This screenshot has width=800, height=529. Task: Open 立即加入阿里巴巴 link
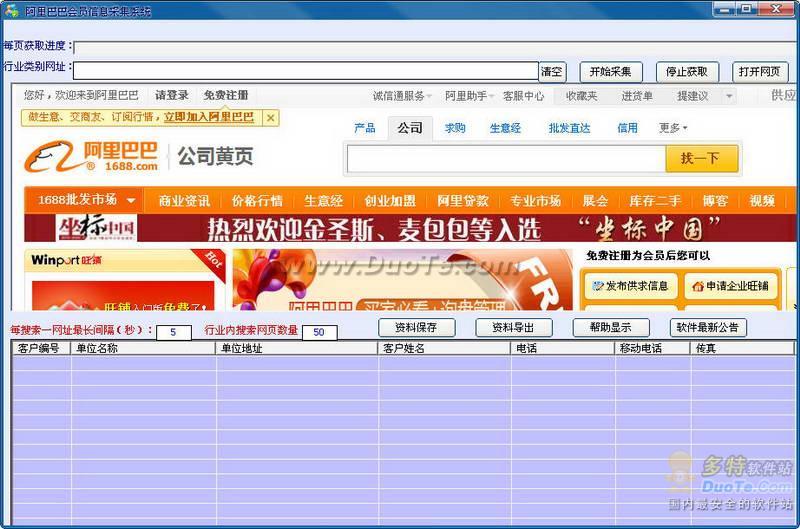coord(209,117)
